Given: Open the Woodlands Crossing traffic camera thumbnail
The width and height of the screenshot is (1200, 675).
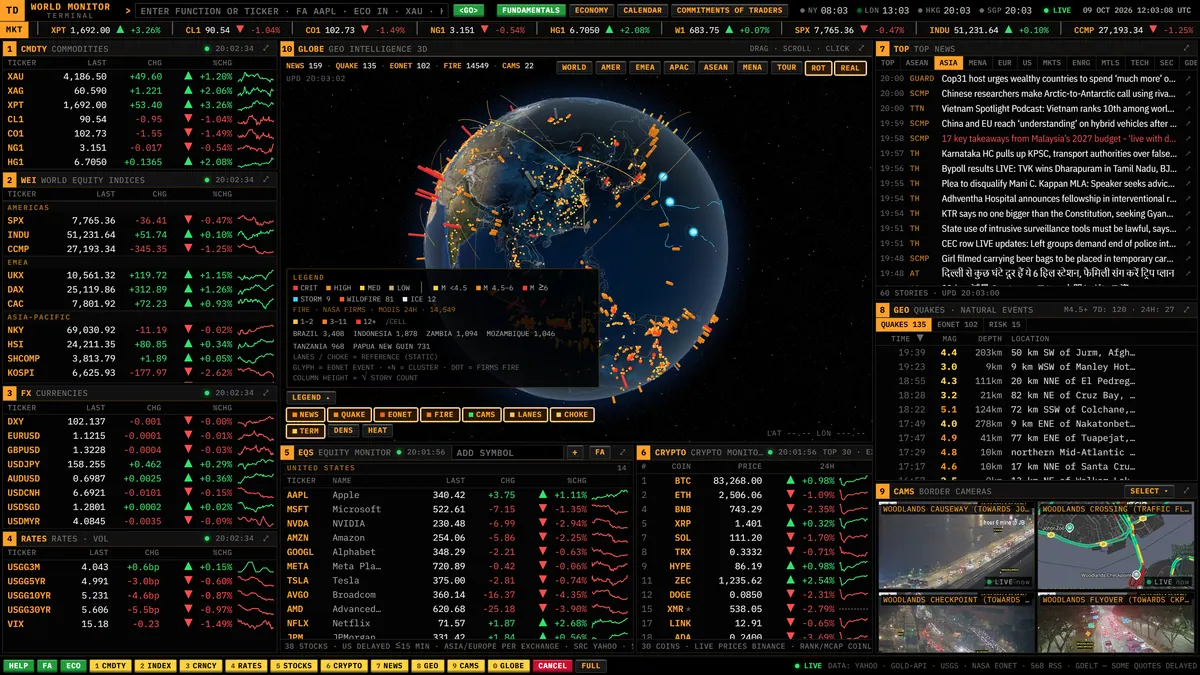Looking at the screenshot, I should point(1116,545).
